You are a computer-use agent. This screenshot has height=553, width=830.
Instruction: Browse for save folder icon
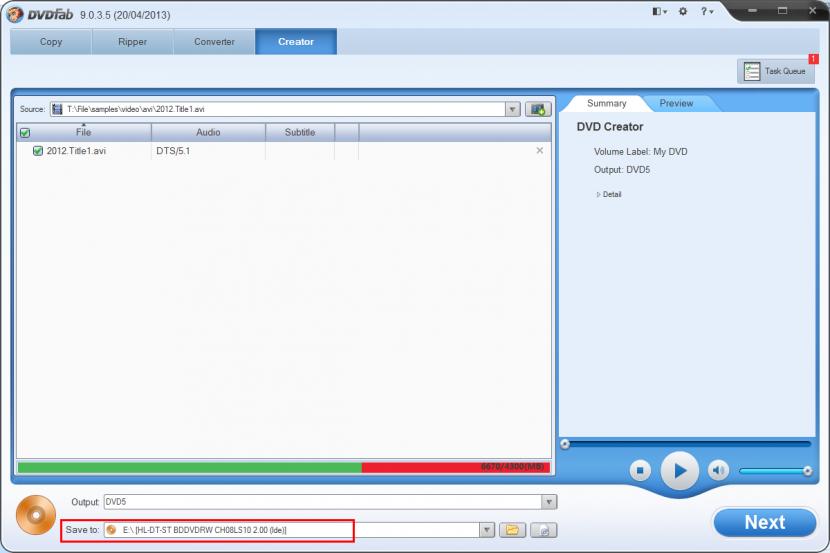click(x=512, y=530)
